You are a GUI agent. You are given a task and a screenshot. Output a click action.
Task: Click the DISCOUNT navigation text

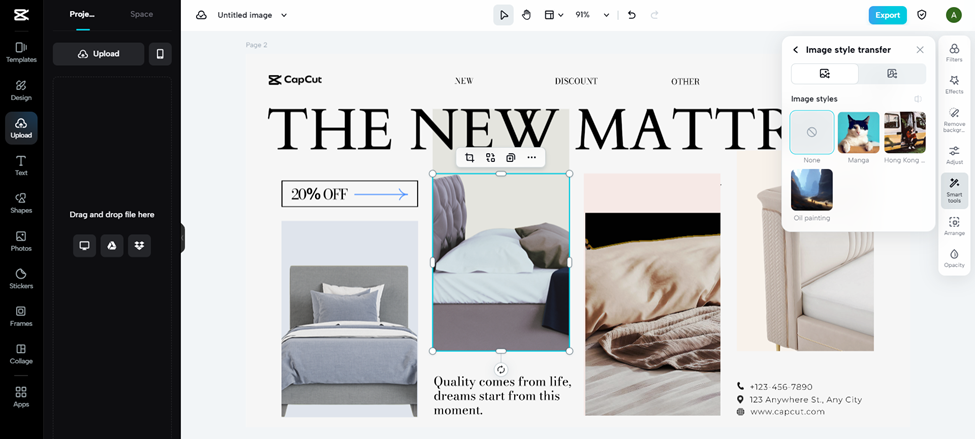pyautogui.click(x=576, y=81)
